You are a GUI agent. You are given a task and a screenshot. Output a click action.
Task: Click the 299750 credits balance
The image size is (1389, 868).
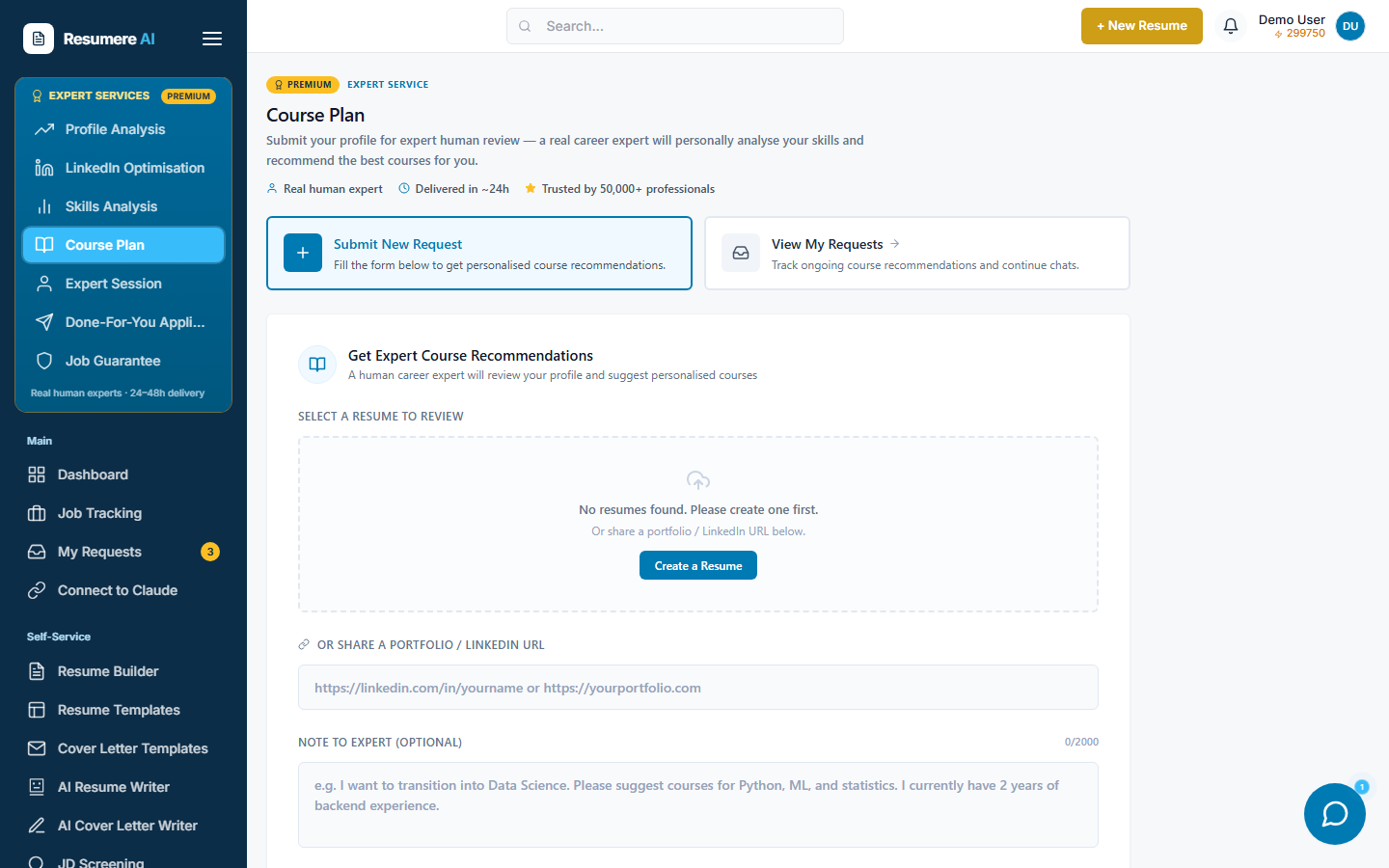[x=1299, y=34]
